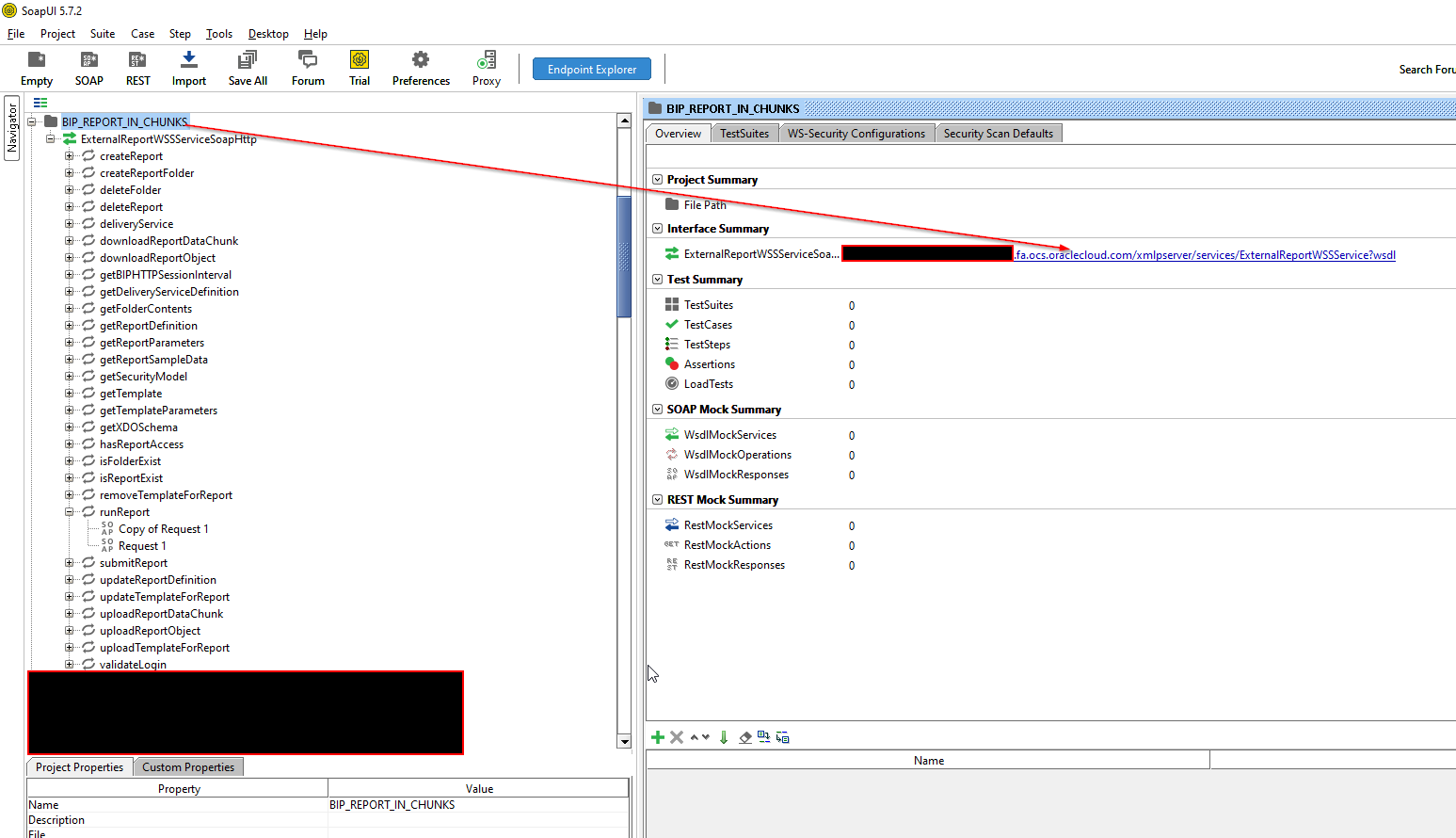Load properties with green down arrow

point(724,737)
